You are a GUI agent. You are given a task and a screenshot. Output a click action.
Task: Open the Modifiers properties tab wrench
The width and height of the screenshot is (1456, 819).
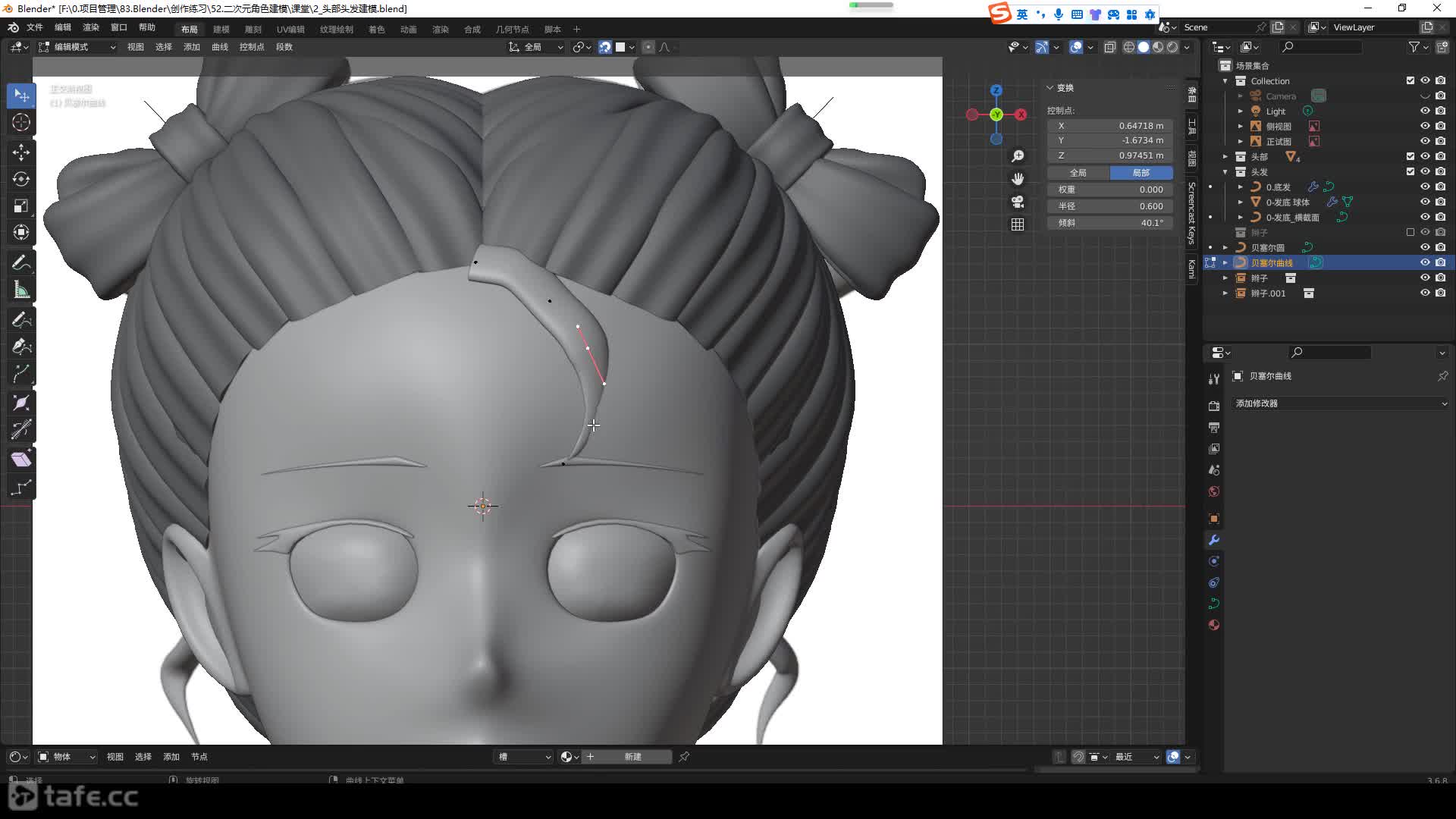pyautogui.click(x=1214, y=540)
